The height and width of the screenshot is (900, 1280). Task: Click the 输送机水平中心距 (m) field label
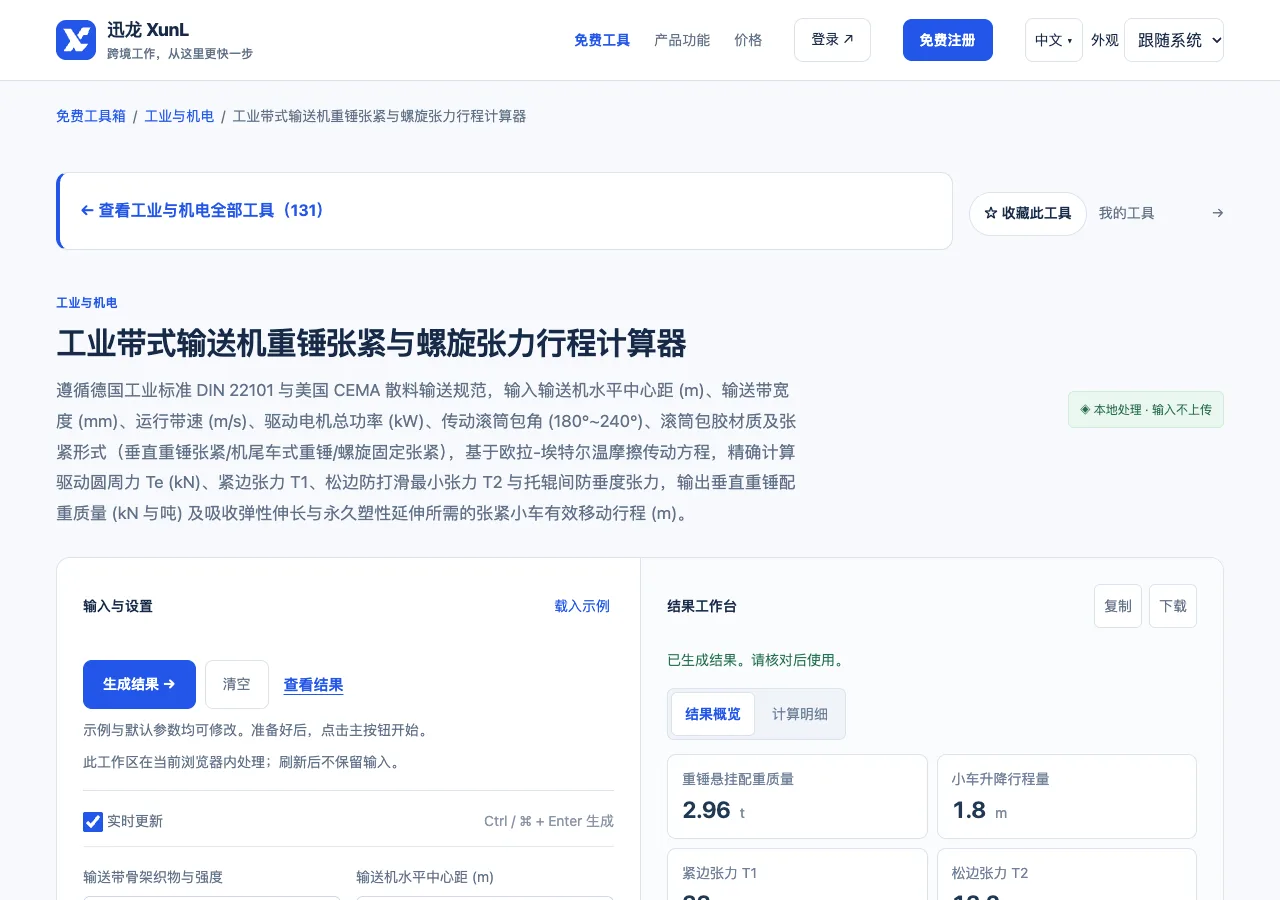click(x=425, y=877)
